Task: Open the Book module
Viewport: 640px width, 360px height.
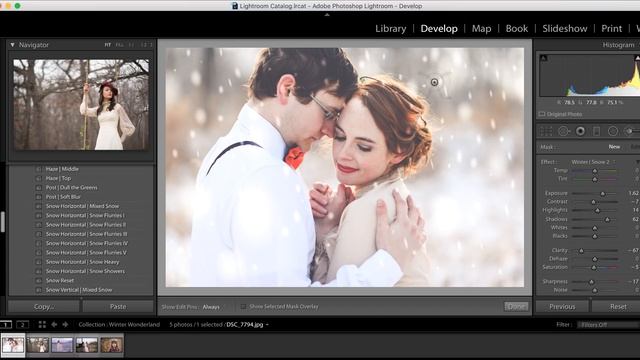Action: [x=517, y=29]
